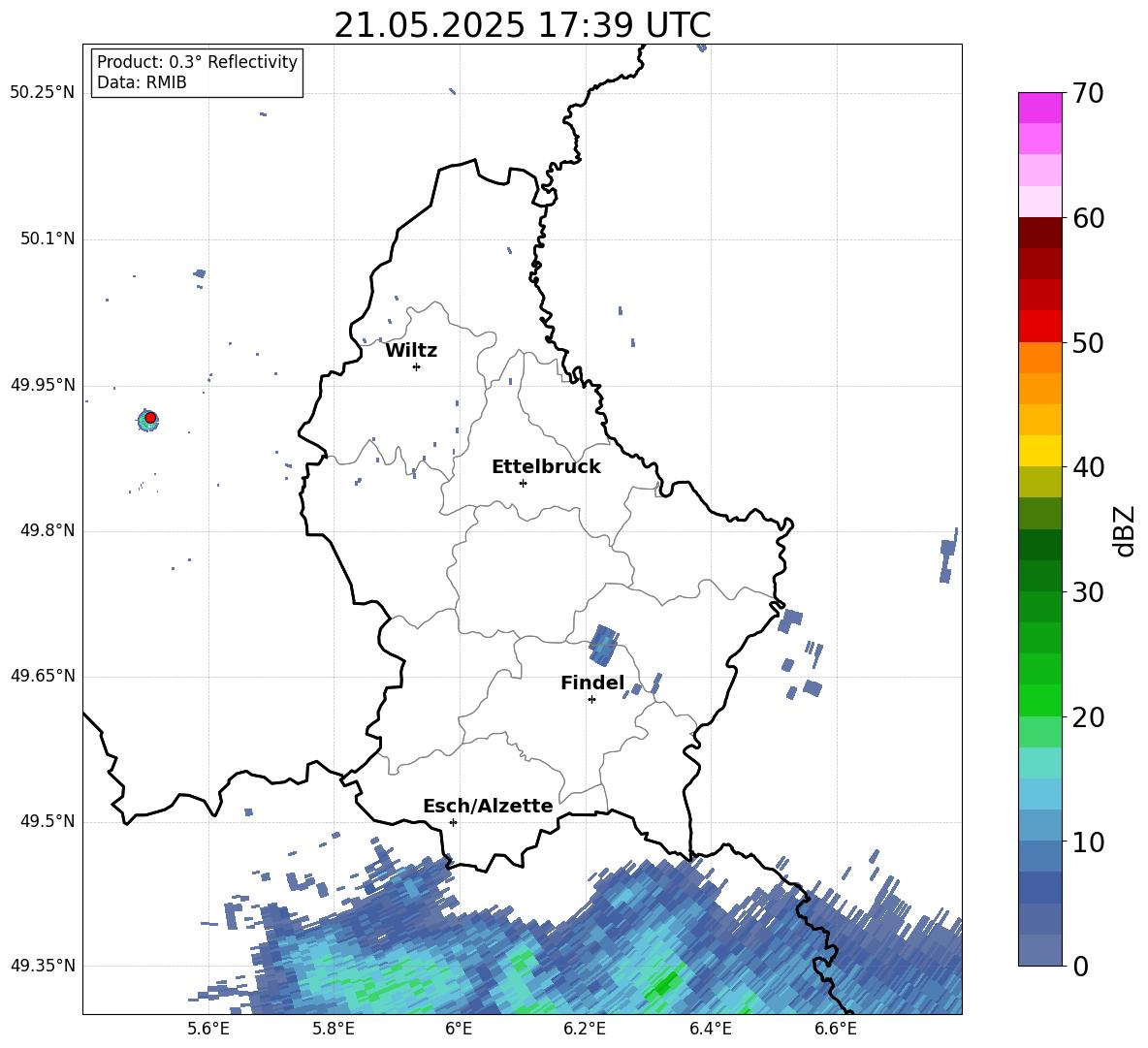Screen dimensions: 1148x1048
Task: Click latitude label 50.1°N
Action: tap(47, 239)
